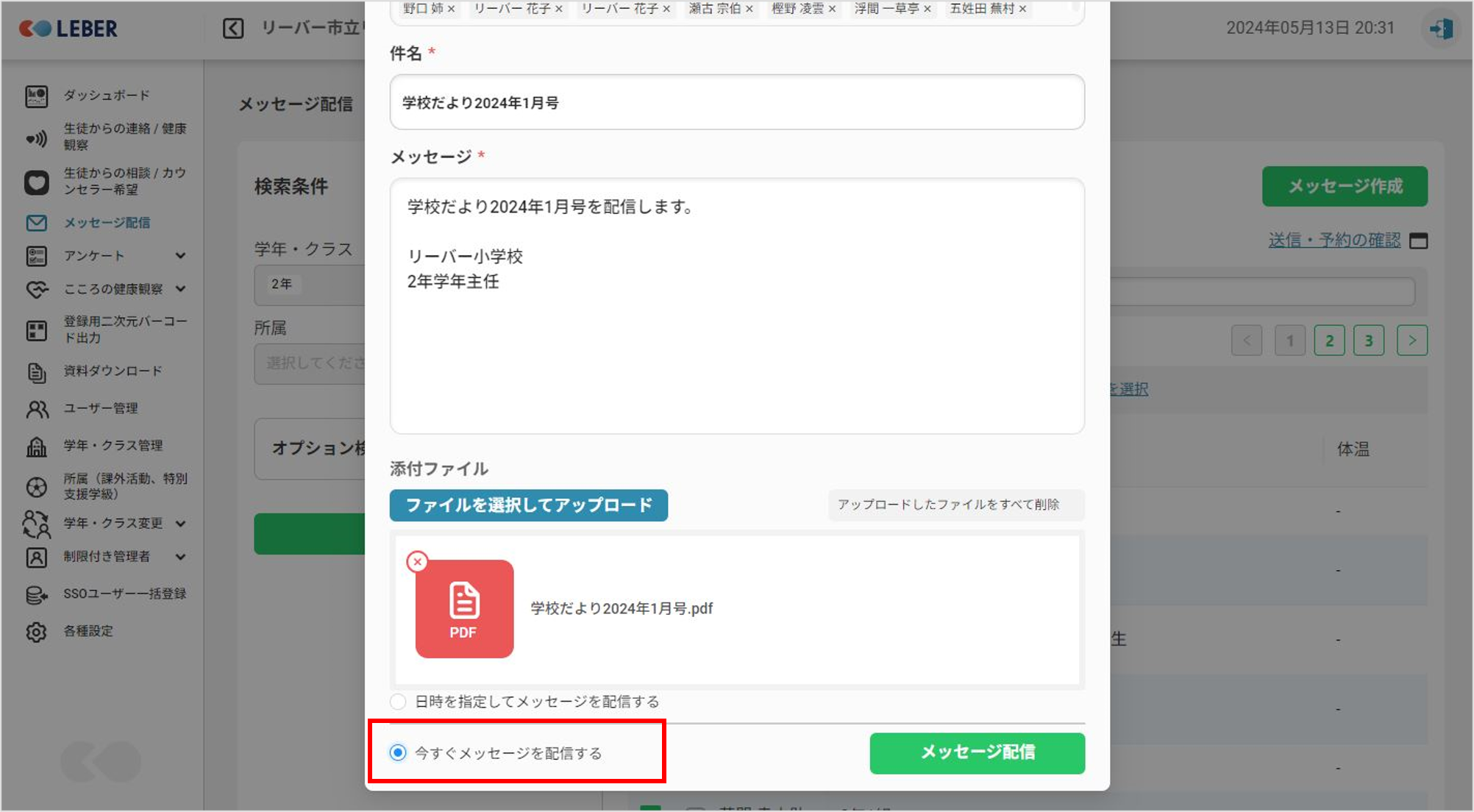This screenshot has height=812, width=1474.
Task: Click the ユーザー管理 people icon
Action: click(x=36, y=409)
